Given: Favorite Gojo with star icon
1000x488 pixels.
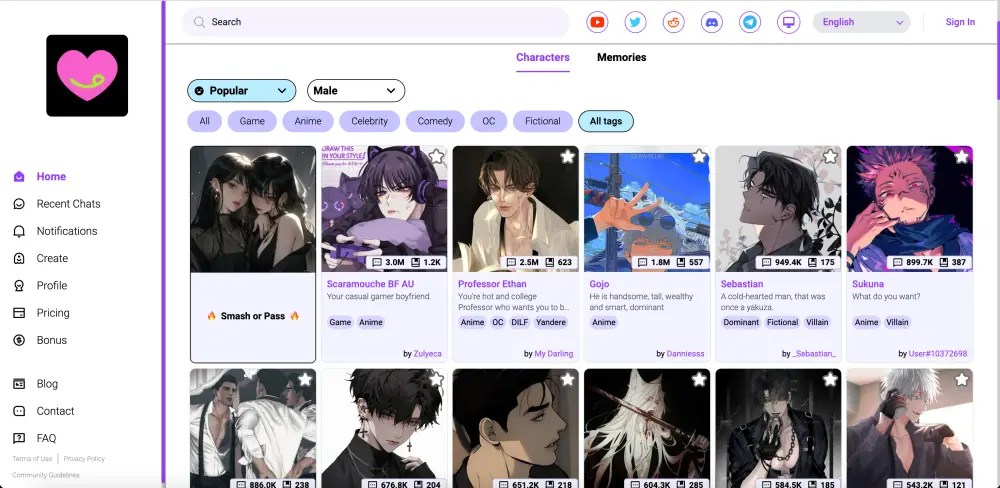Looking at the screenshot, I should click(x=699, y=156).
